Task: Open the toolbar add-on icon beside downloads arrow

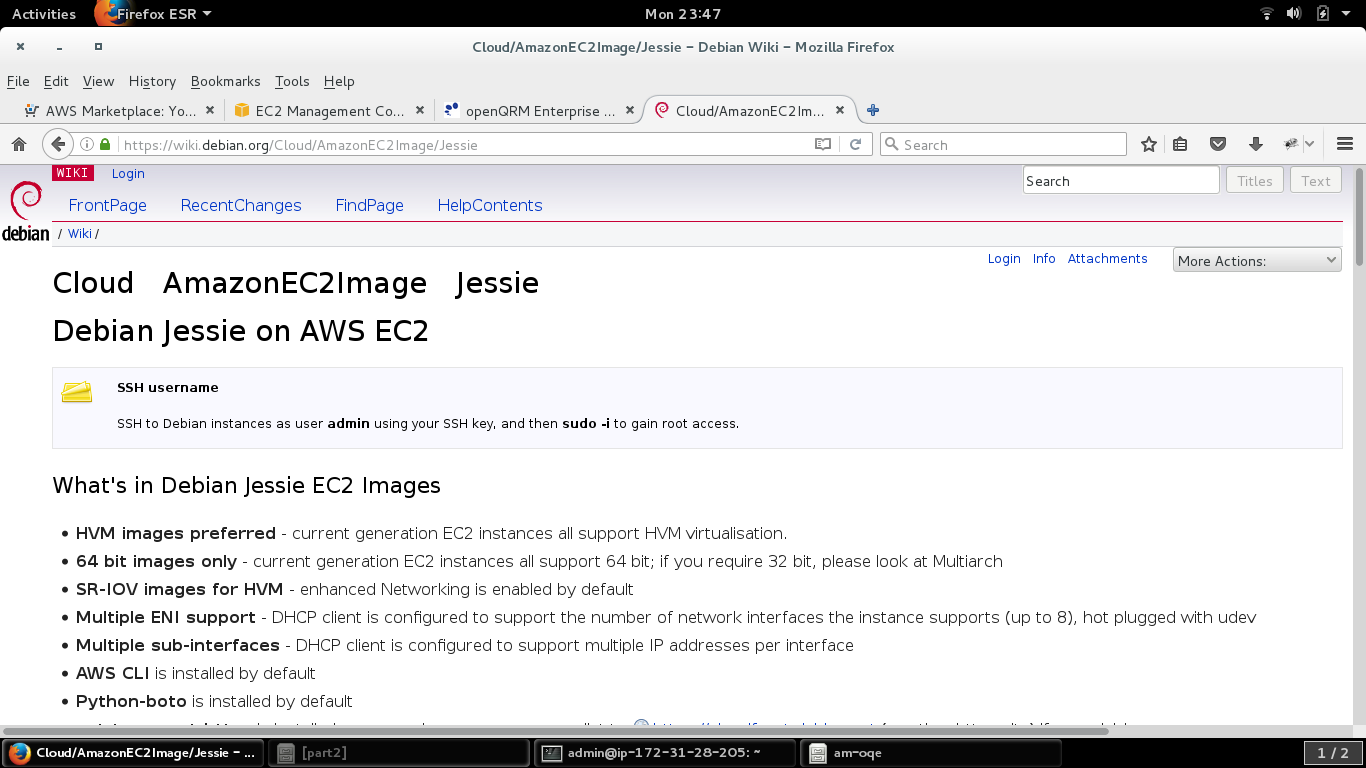Action: (1291, 144)
